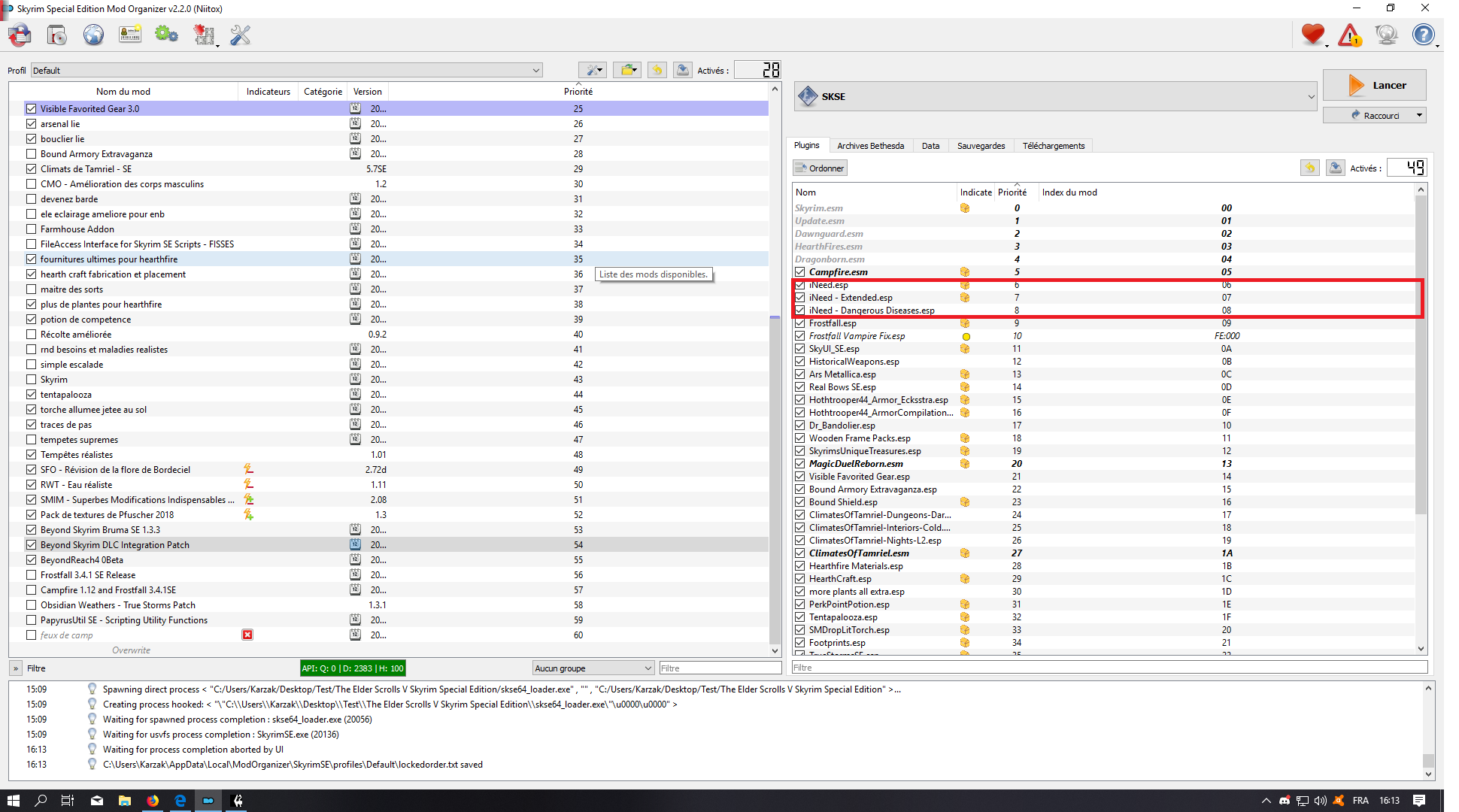This screenshot has width=1459, height=812.
Task: Click the help question mark icon
Action: [1423, 35]
